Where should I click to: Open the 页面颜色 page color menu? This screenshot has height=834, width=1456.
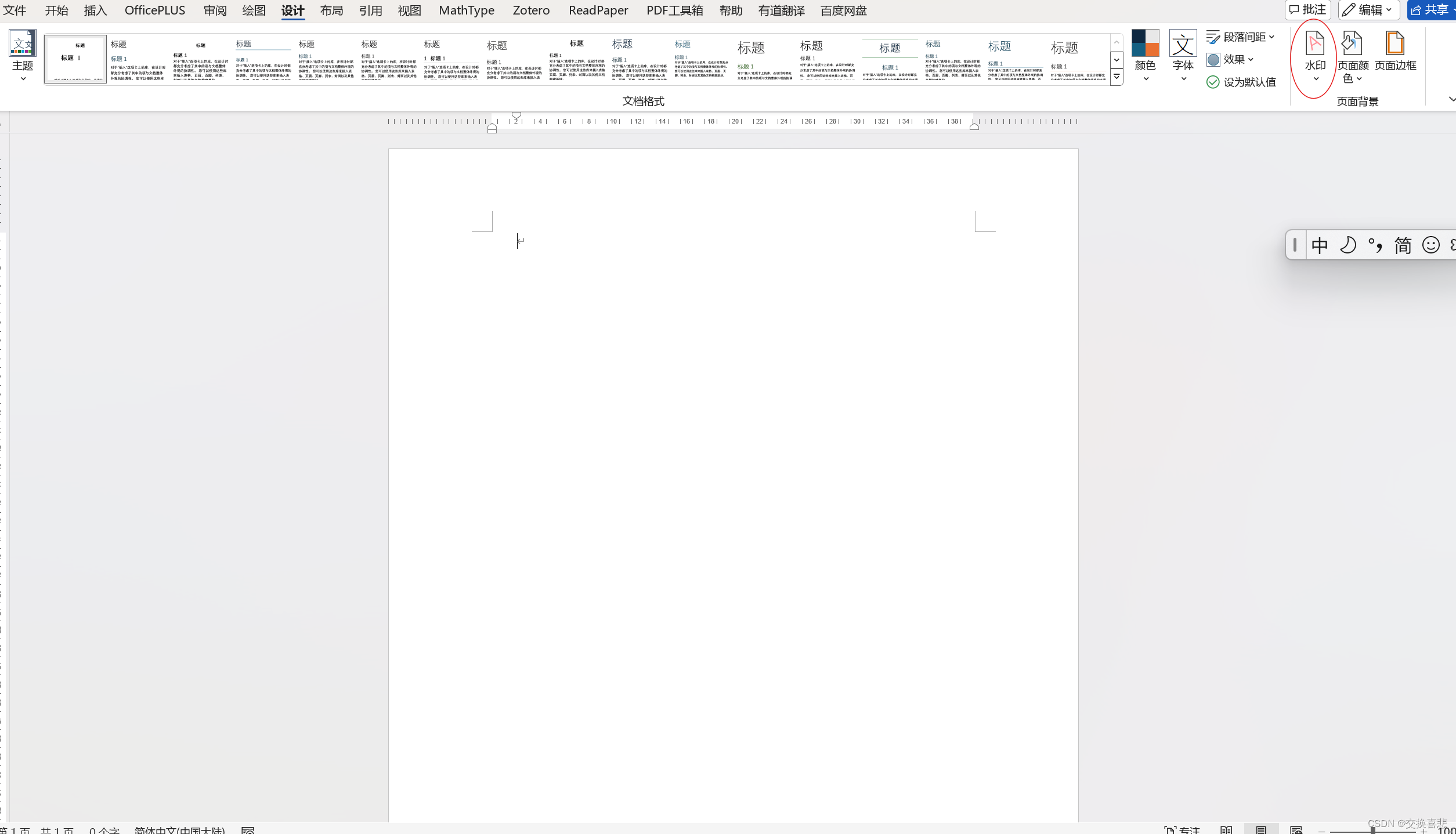pos(1353,57)
